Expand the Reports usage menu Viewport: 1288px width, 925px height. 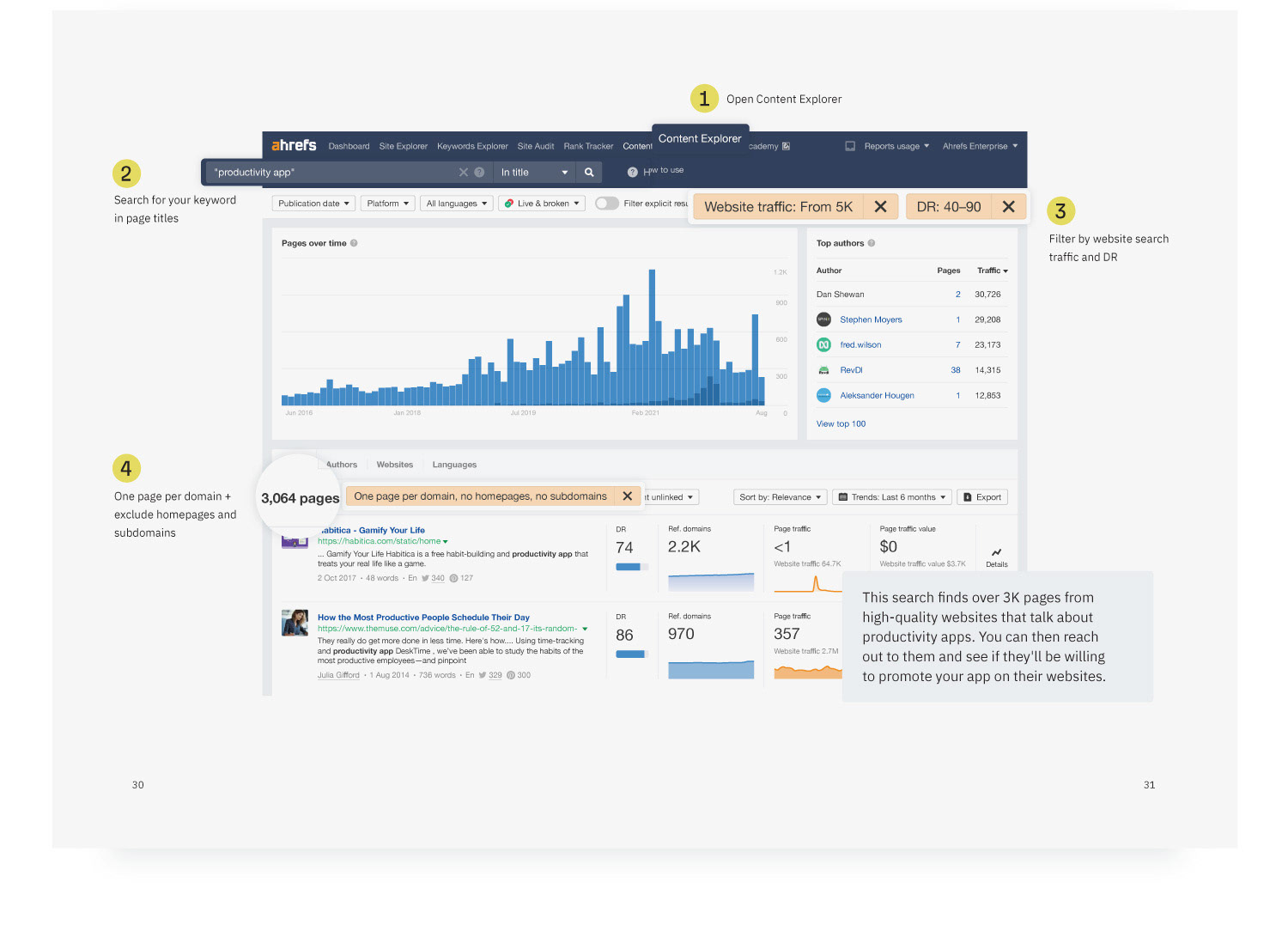pos(896,146)
